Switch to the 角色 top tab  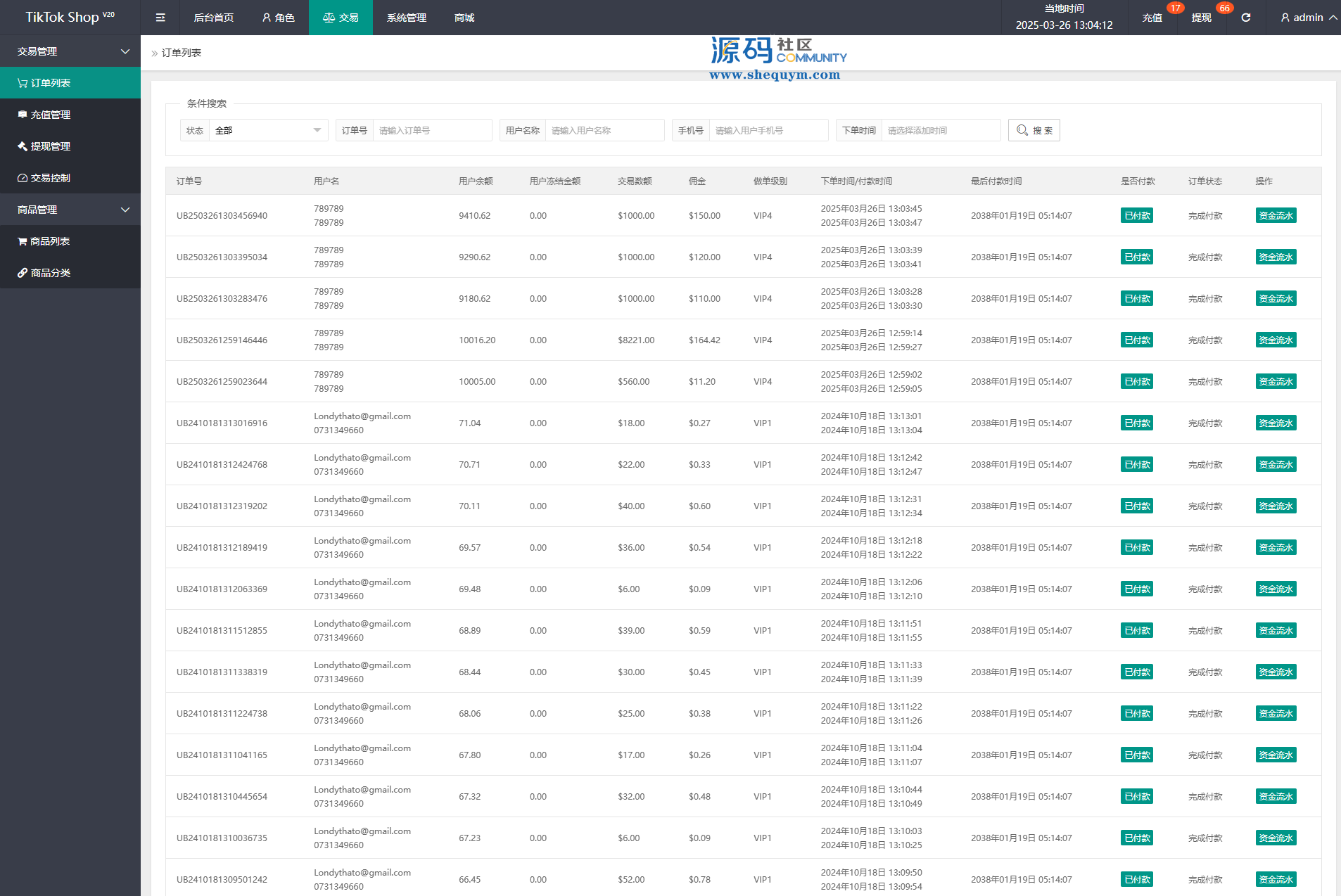pyautogui.click(x=278, y=18)
